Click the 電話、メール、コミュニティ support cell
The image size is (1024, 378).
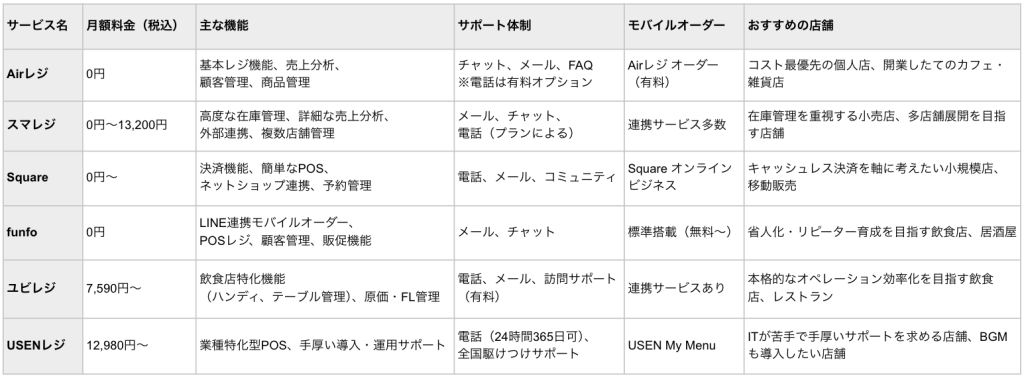537,177
